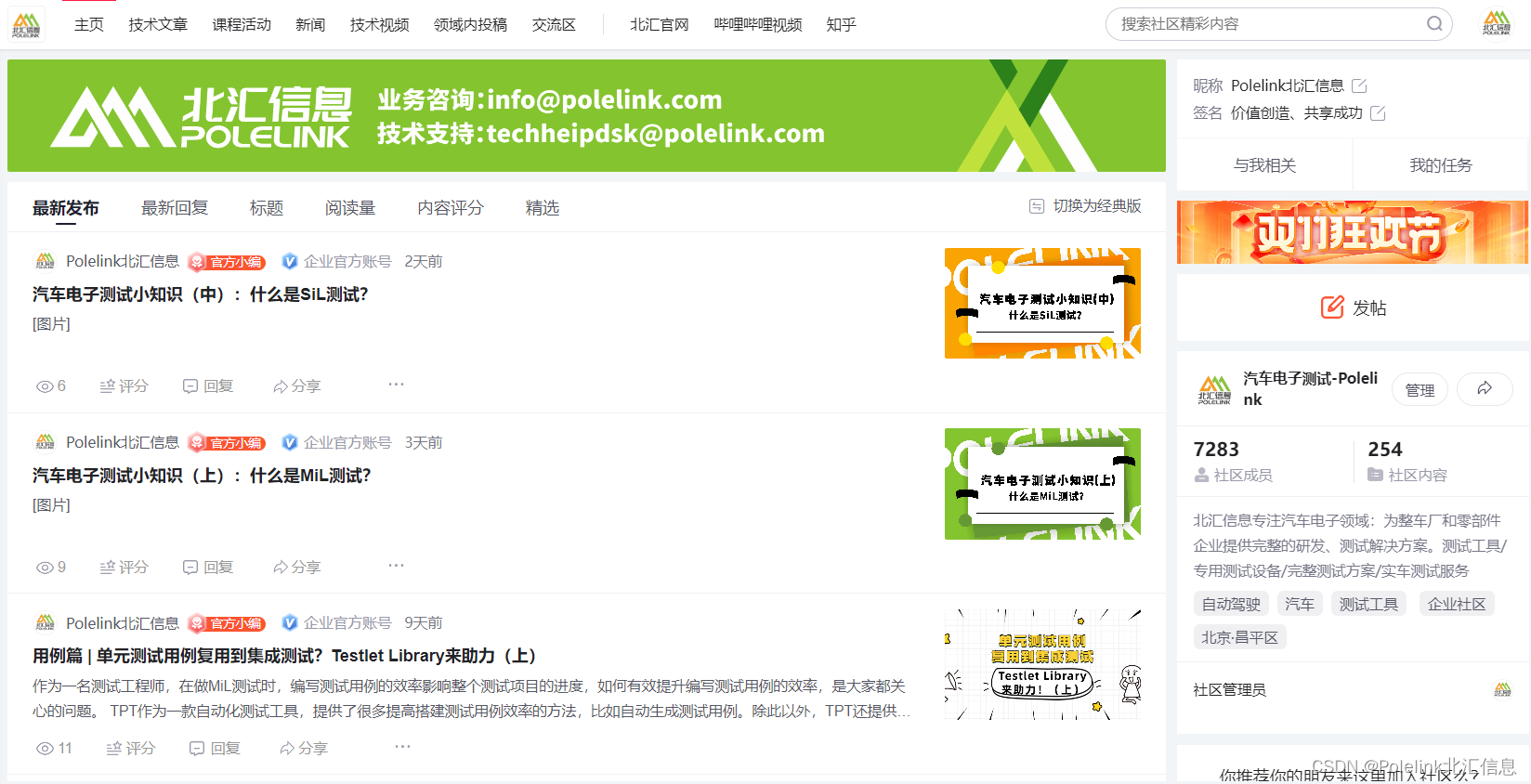Click the 官方小编 badge on MiL post
The width and height of the screenshot is (1531, 784).
(x=227, y=443)
